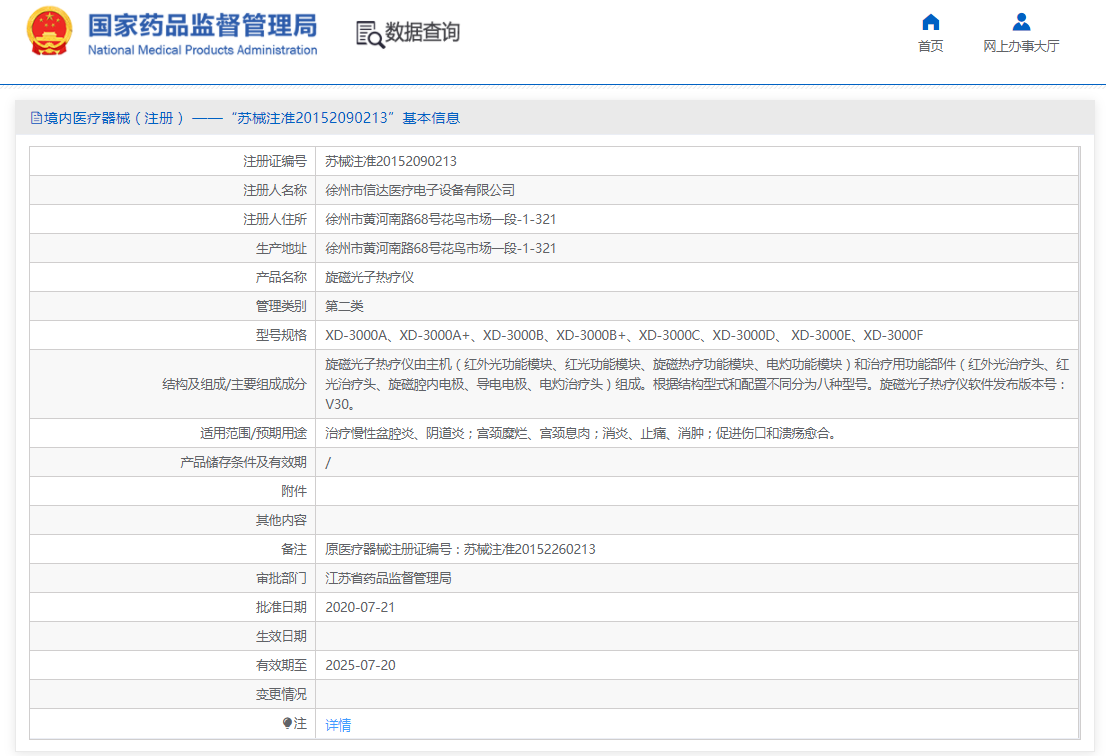
Task: Go to 首页 text label
Action: pos(930,46)
